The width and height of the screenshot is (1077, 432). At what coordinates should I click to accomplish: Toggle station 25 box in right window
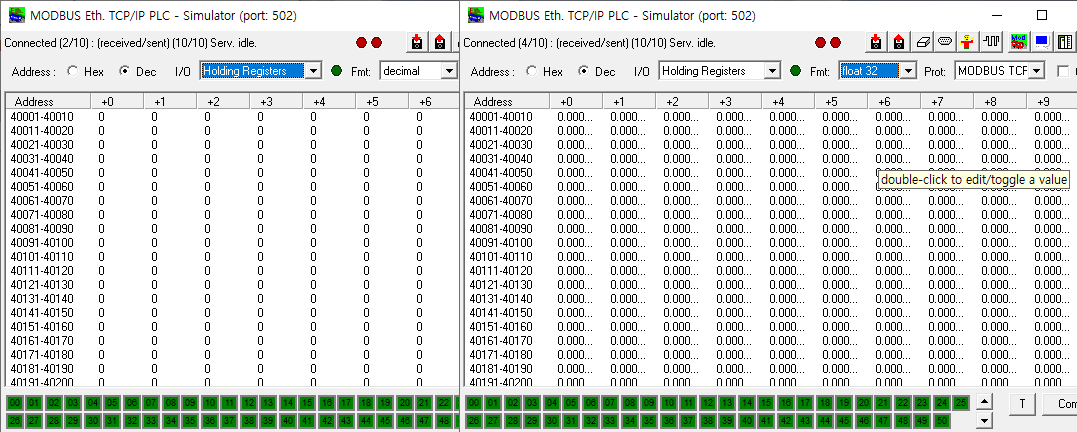961,403
